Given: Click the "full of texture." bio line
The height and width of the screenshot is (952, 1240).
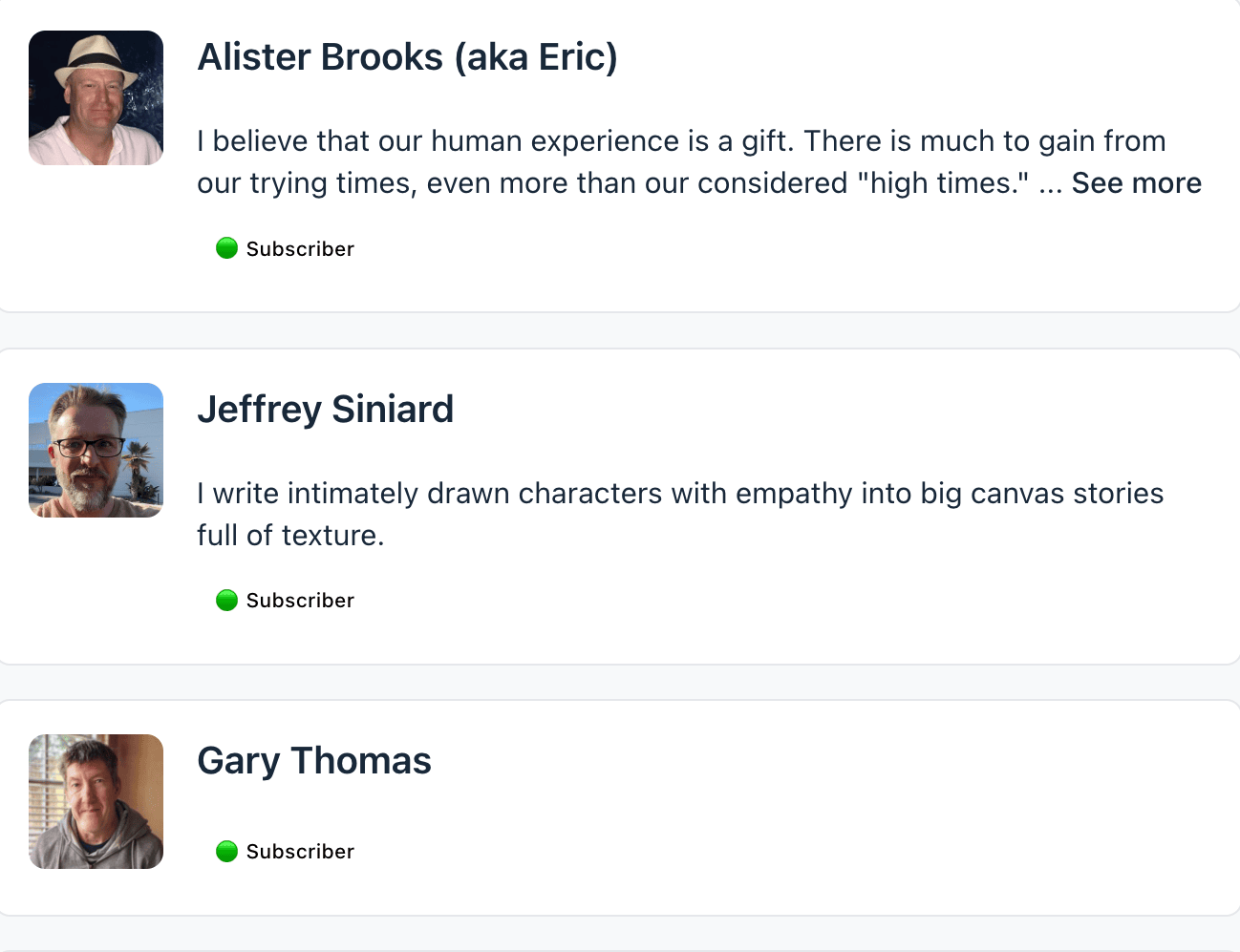Looking at the screenshot, I should coord(290,536).
